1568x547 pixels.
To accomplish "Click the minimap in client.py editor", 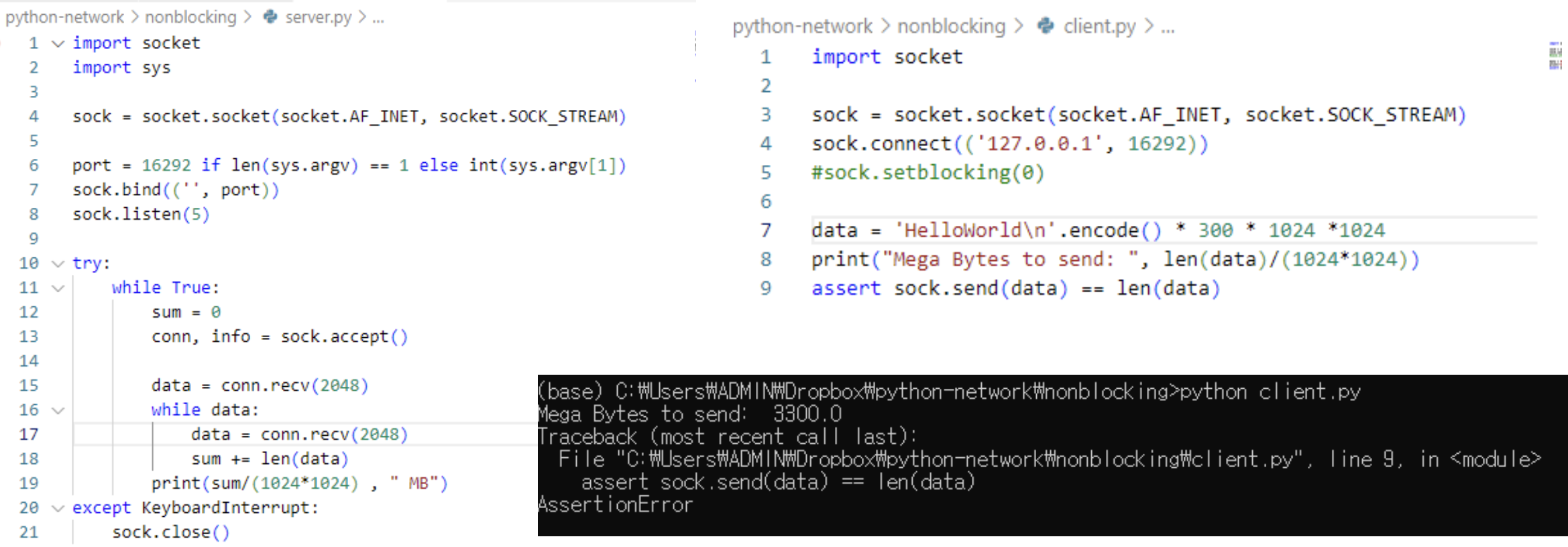I will coord(1555,56).
